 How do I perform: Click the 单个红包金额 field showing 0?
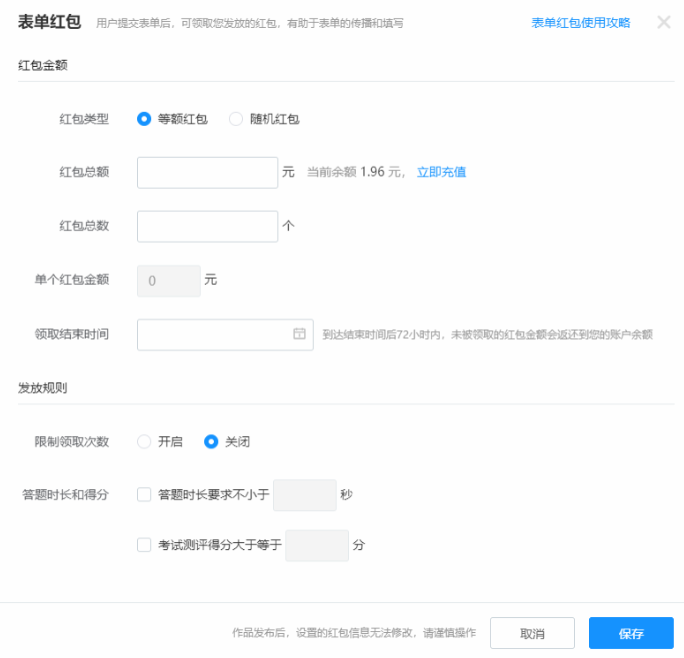pyautogui.click(x=169, y=281)
